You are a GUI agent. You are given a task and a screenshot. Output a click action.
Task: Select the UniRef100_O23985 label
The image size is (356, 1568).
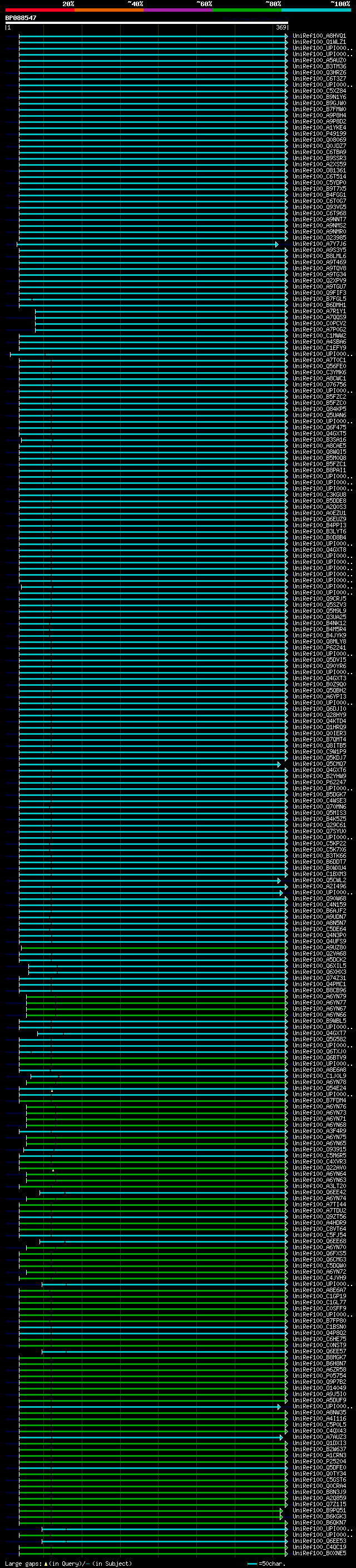tap(319, 238)
